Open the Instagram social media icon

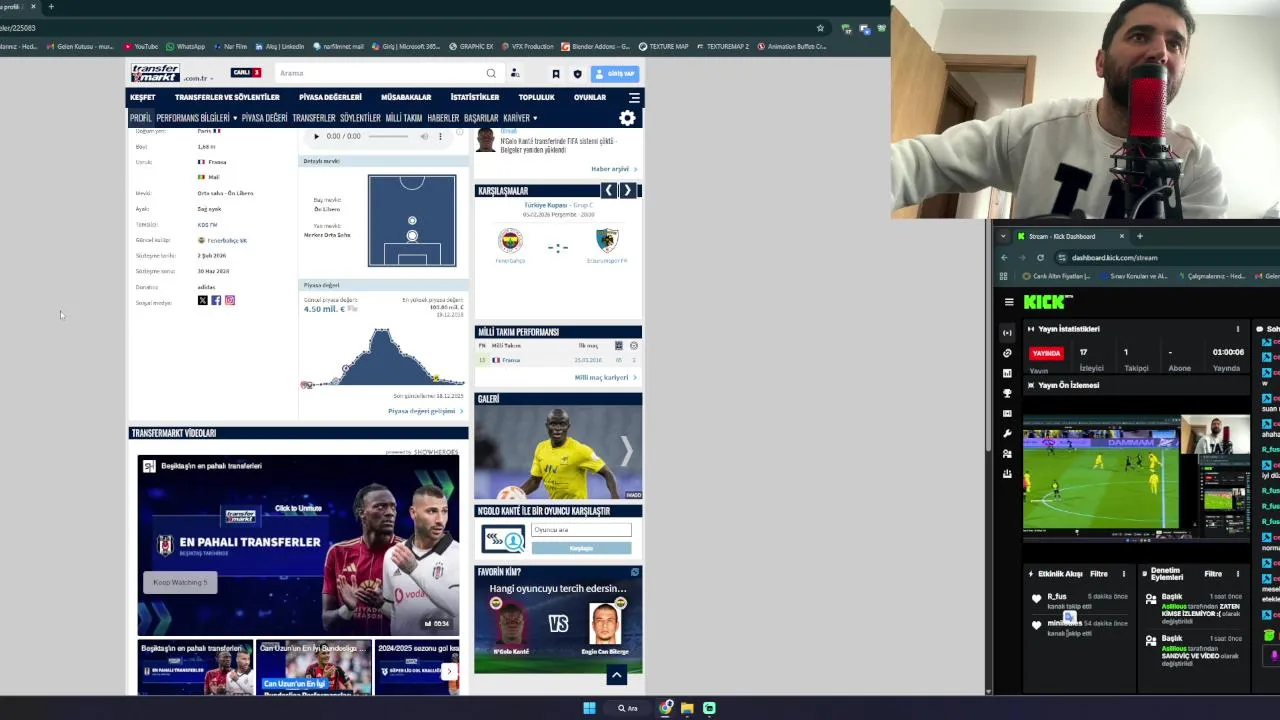tap(229, 300)
